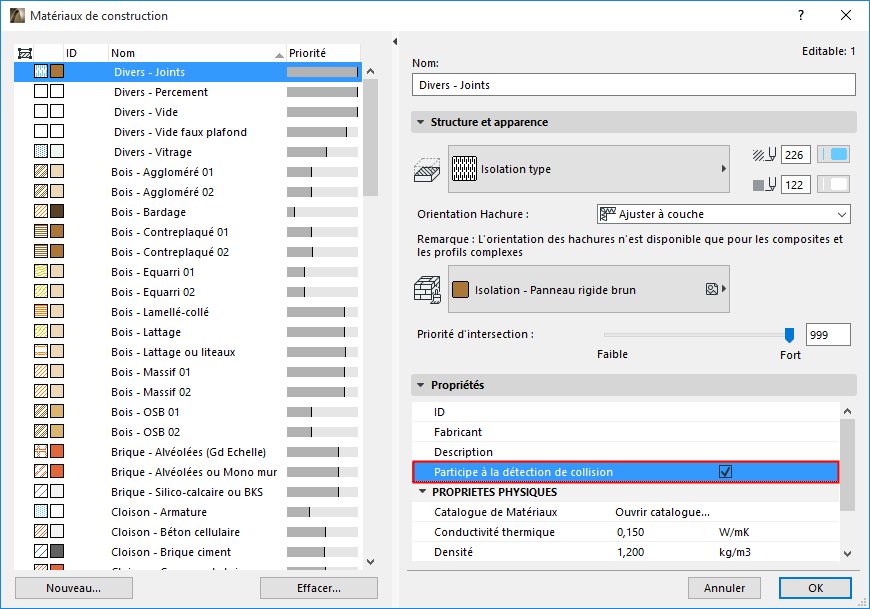Click the brown surface preview of Isolation - Panneau rigide
Image resolution: width=870 pixels, height=609 pixels.
pyautogui.click(x=461, y=290)
